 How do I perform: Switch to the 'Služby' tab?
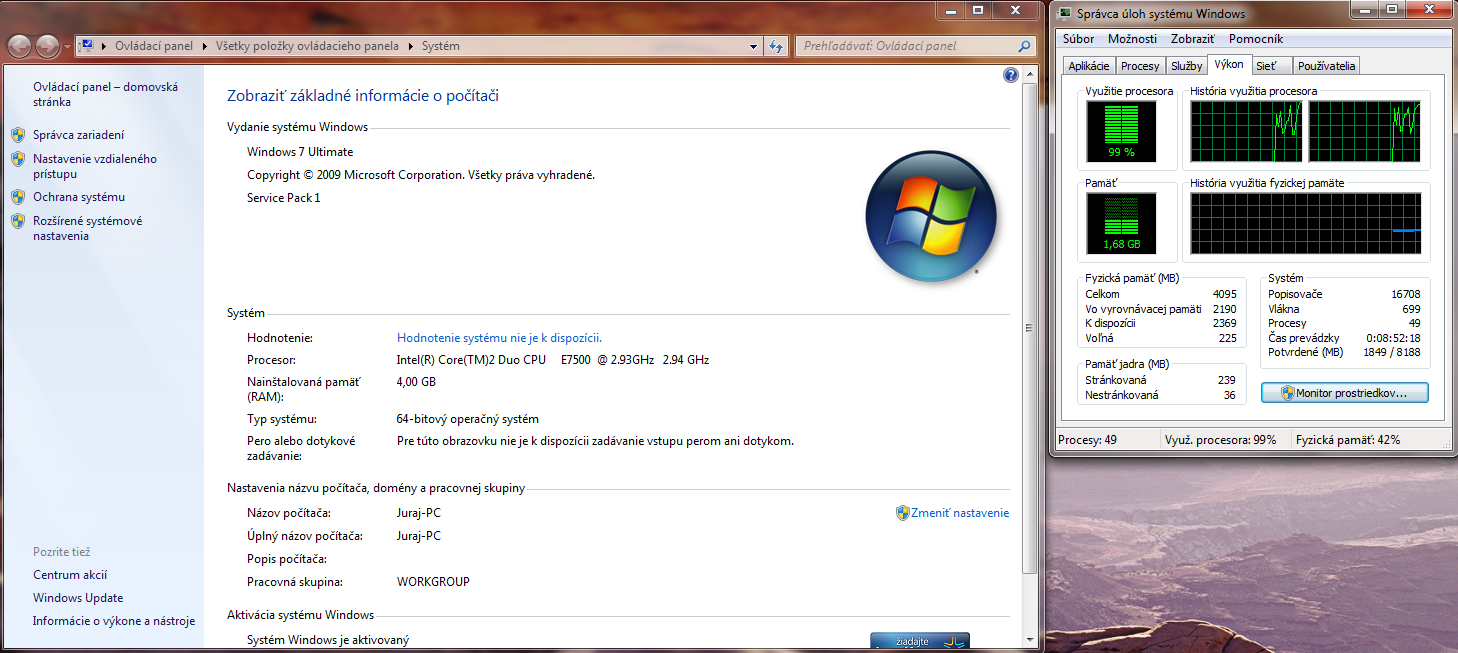(1187, 66)
